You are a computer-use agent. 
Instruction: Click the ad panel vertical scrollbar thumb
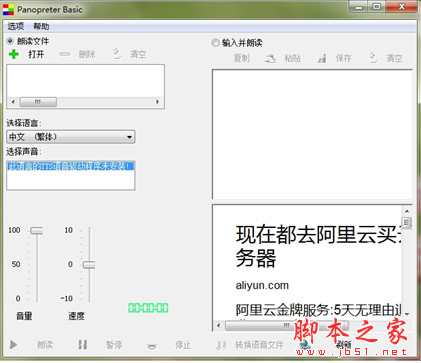tap(407, 222)
